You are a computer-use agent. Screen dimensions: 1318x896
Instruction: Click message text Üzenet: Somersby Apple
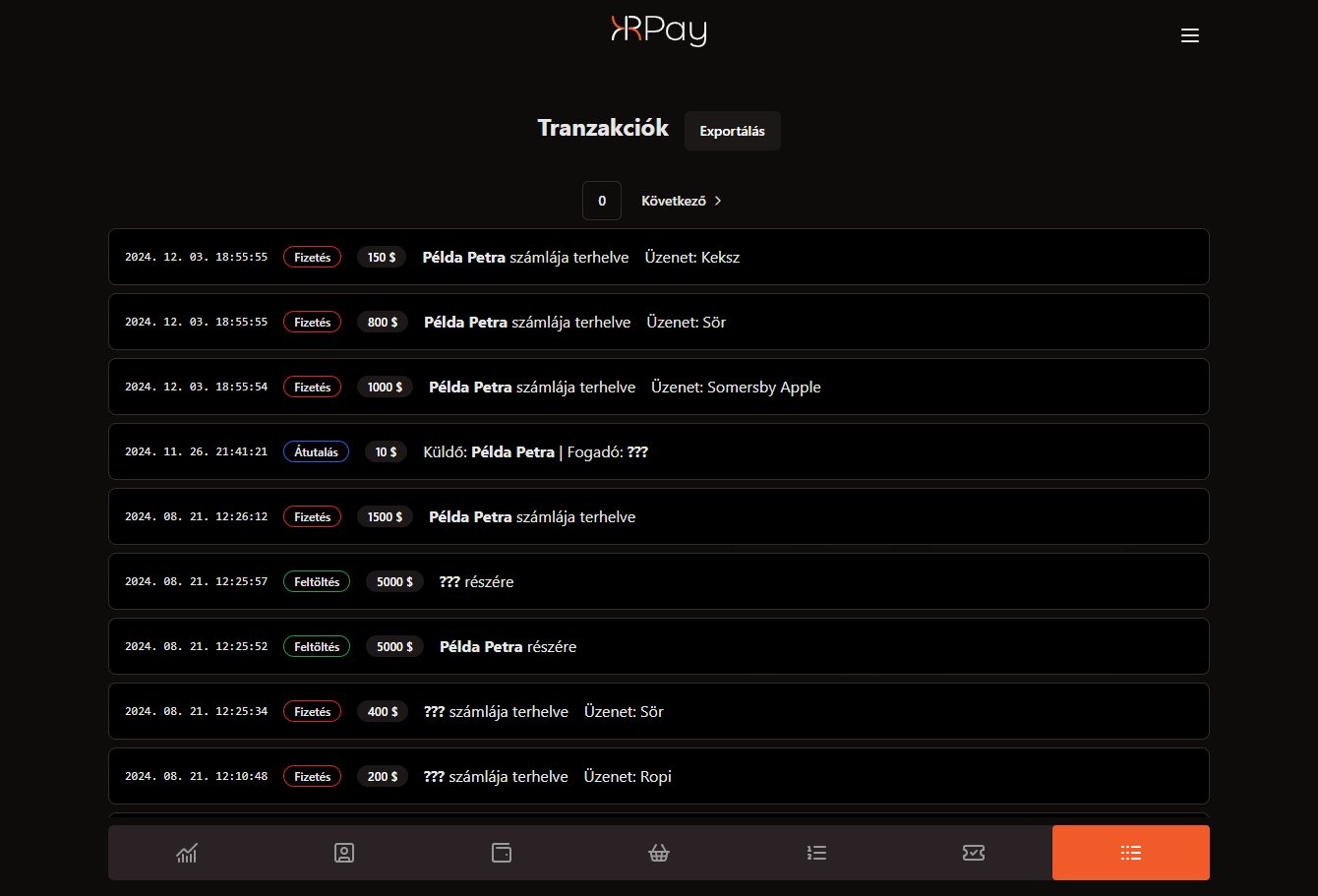(x=736, y=387)
